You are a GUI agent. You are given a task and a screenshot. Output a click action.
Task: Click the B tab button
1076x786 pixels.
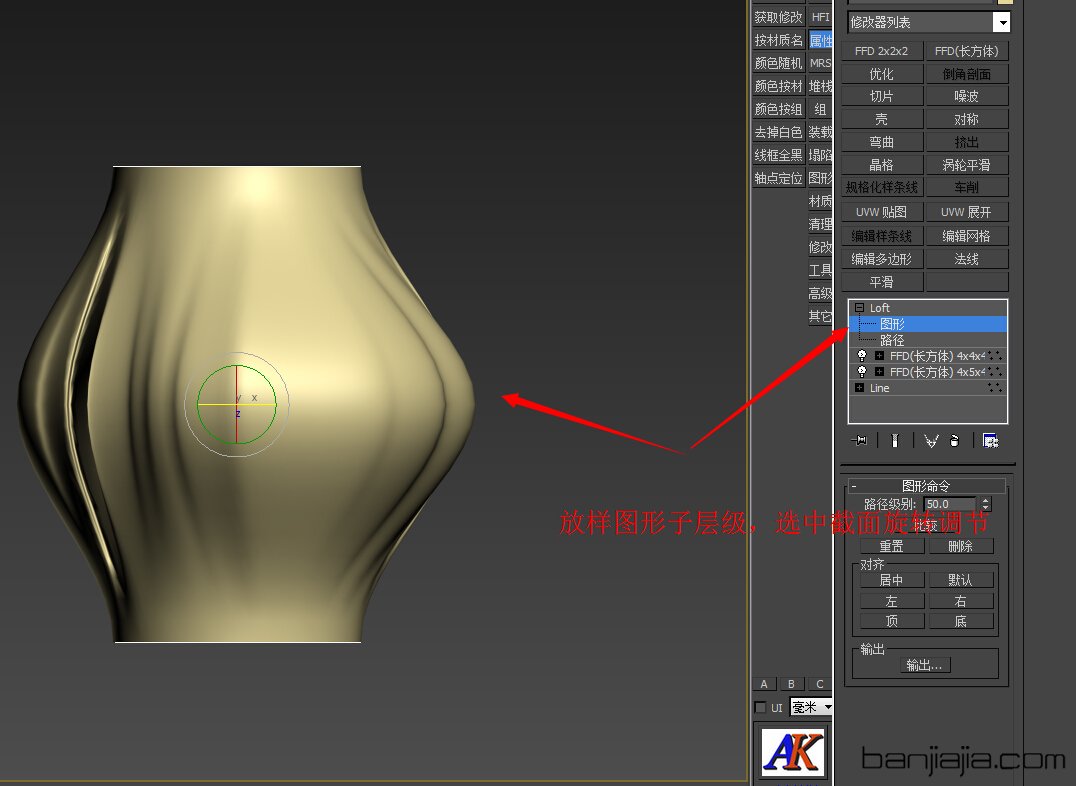pyautogui.click(x=791, y=684)
